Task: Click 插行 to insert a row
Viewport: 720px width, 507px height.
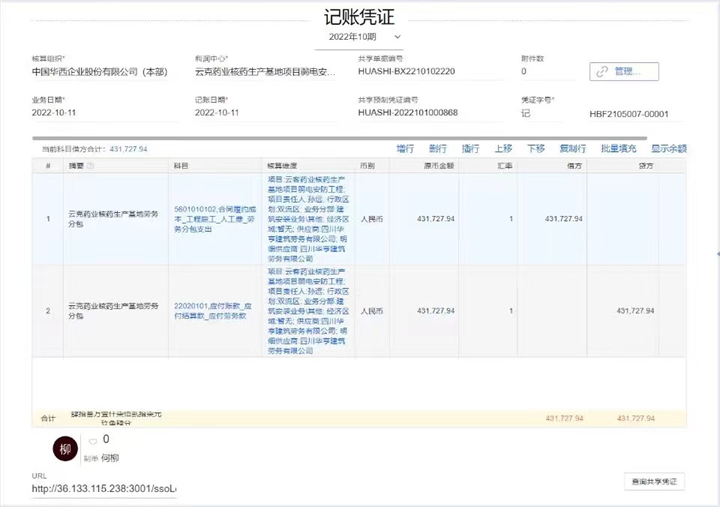Action: click(x=471, y=149)
